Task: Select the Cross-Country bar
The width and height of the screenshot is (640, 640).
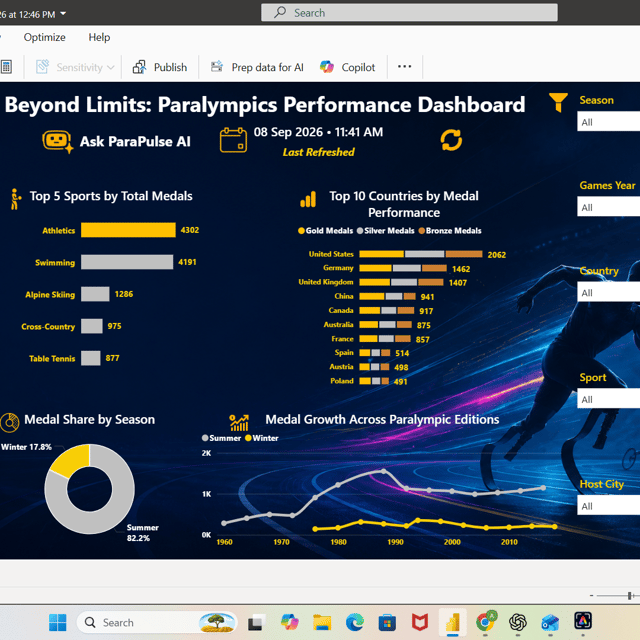Action: tap(92, 326)
